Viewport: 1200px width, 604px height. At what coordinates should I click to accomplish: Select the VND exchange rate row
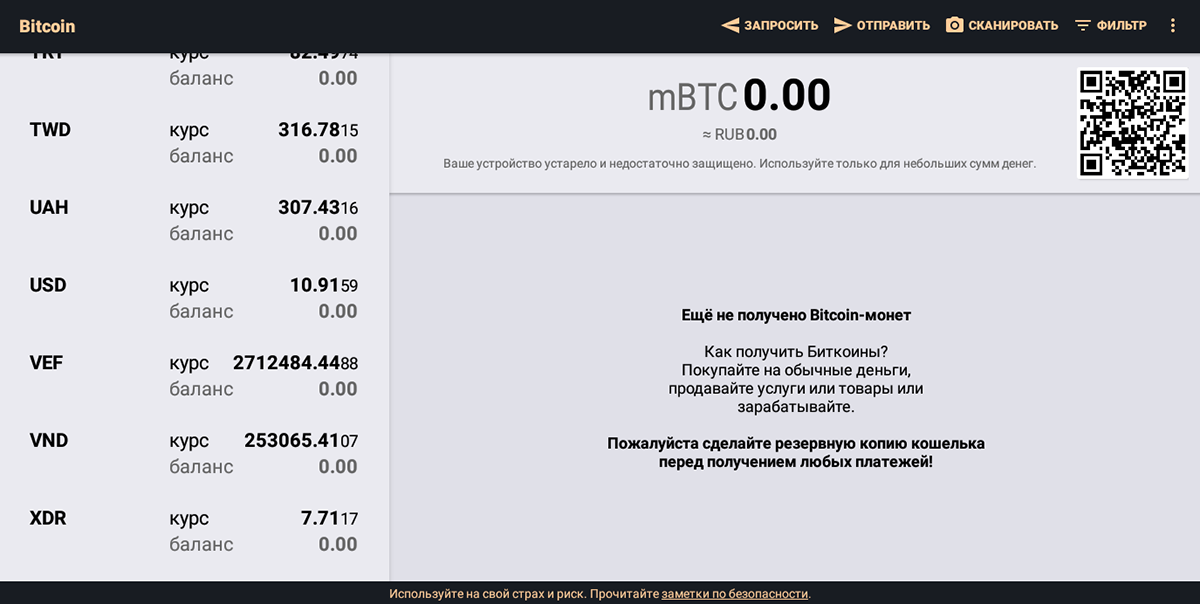tap(194, 453)
